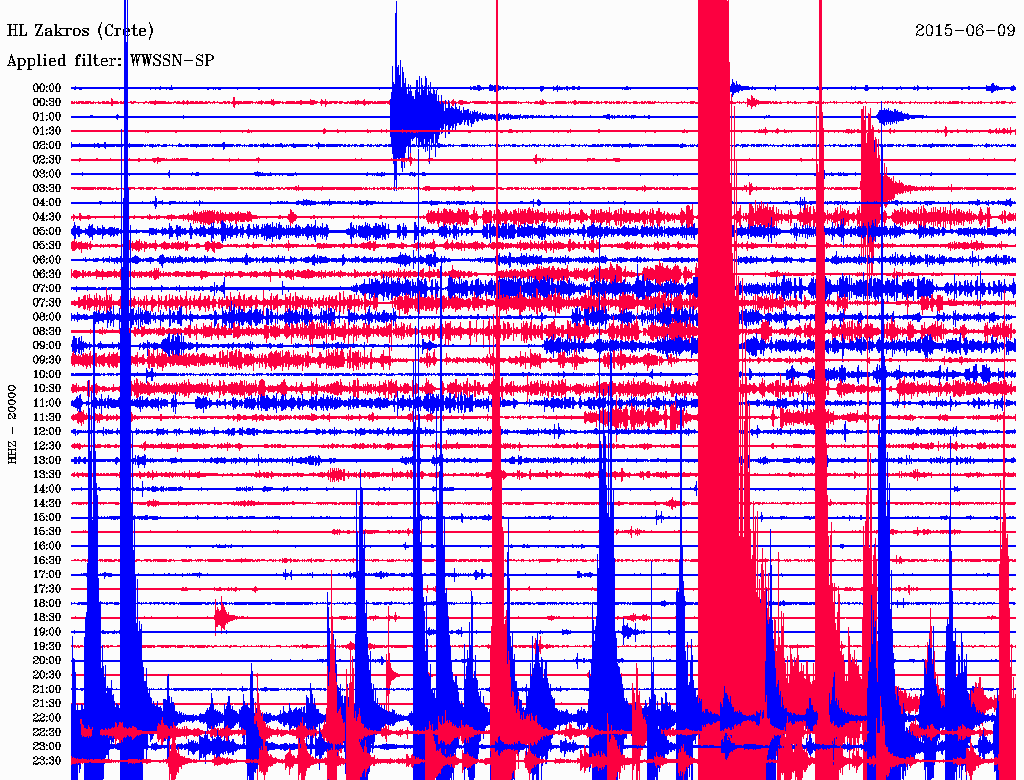Image resolution: width=1024 pixels, height=780 pixels.
Task: Click the 04:30 time label
Action: tap(47, 217)
